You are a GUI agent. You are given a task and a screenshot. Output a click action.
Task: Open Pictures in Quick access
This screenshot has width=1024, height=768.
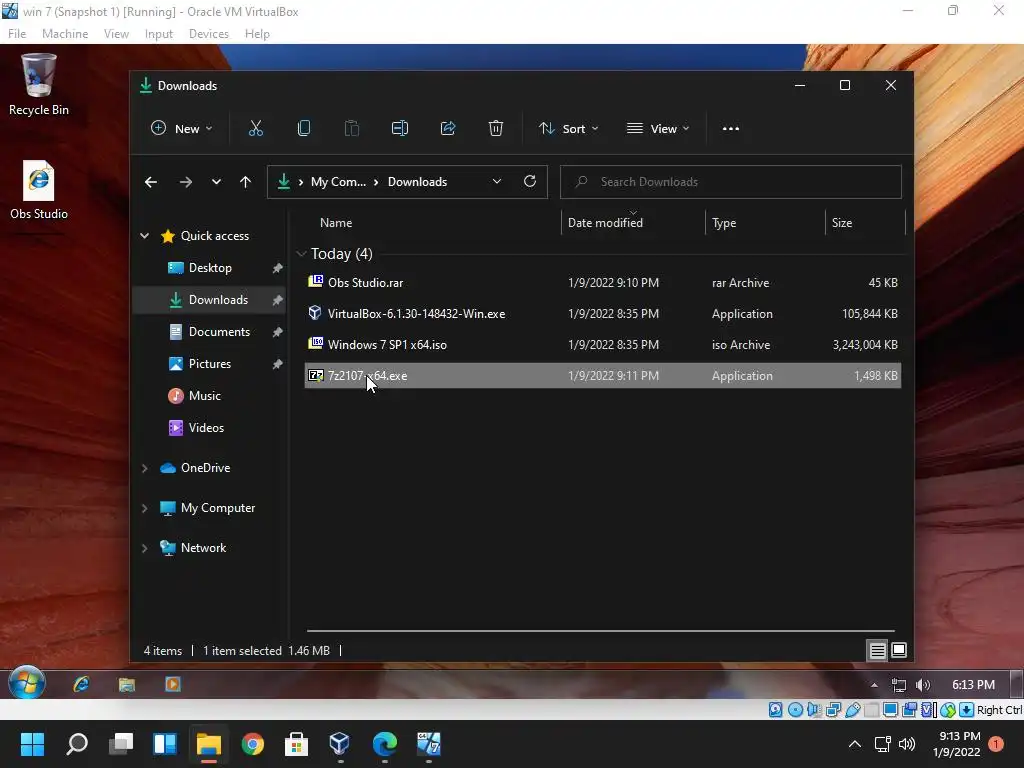pyautogui.click(x=210, y=364)
